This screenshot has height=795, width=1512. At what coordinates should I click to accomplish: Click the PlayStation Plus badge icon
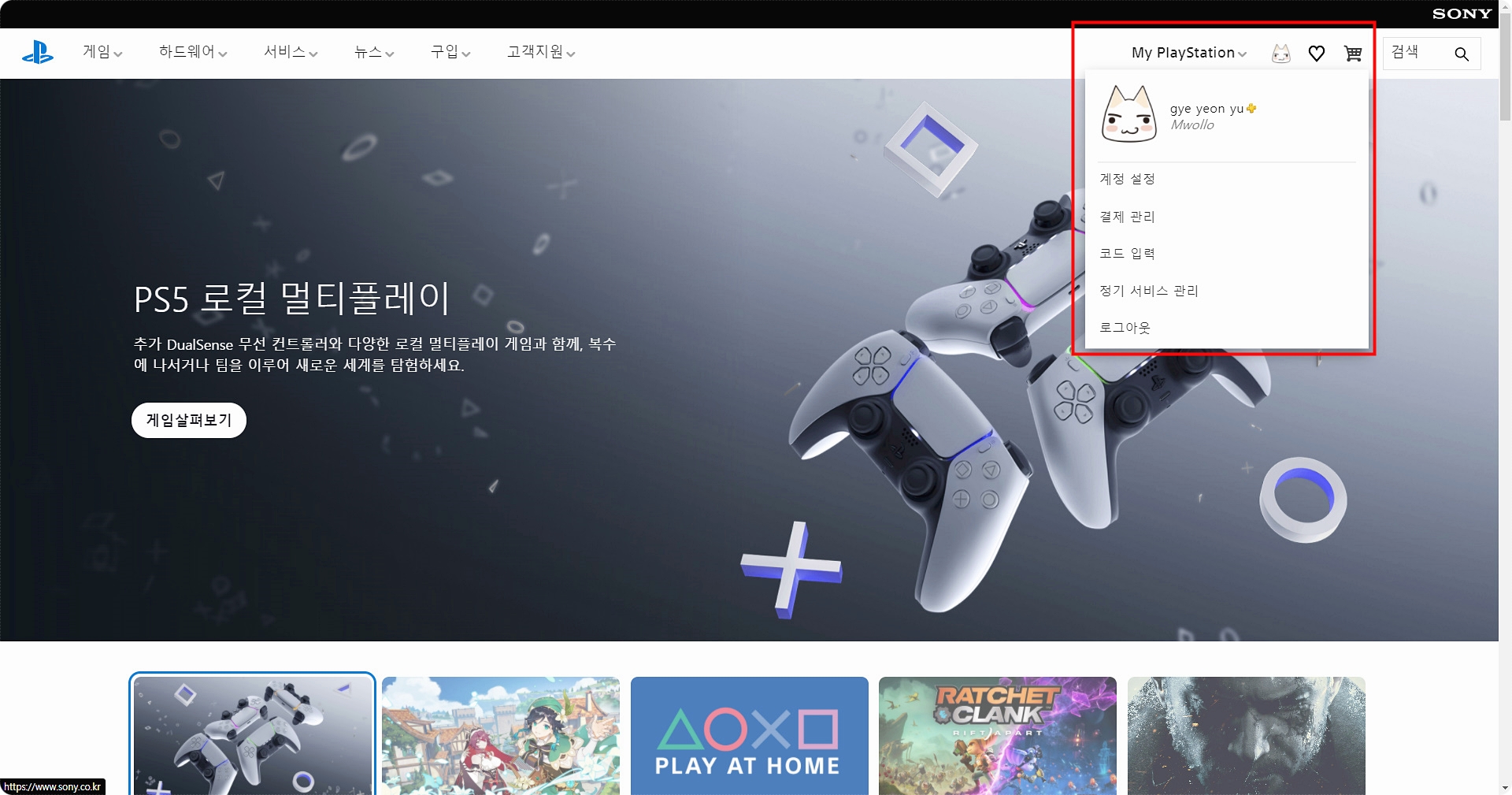(1251, 108)
